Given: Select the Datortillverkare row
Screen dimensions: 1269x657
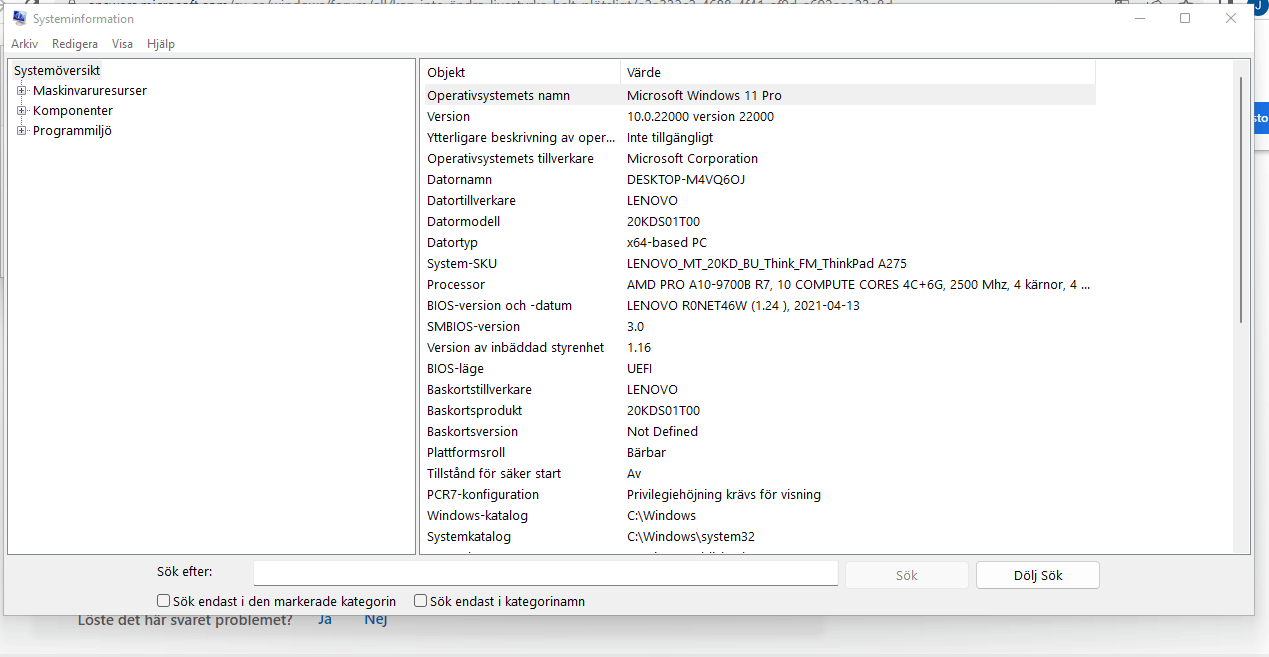Looking at the screenshot, I should click(x=758, y=200).
